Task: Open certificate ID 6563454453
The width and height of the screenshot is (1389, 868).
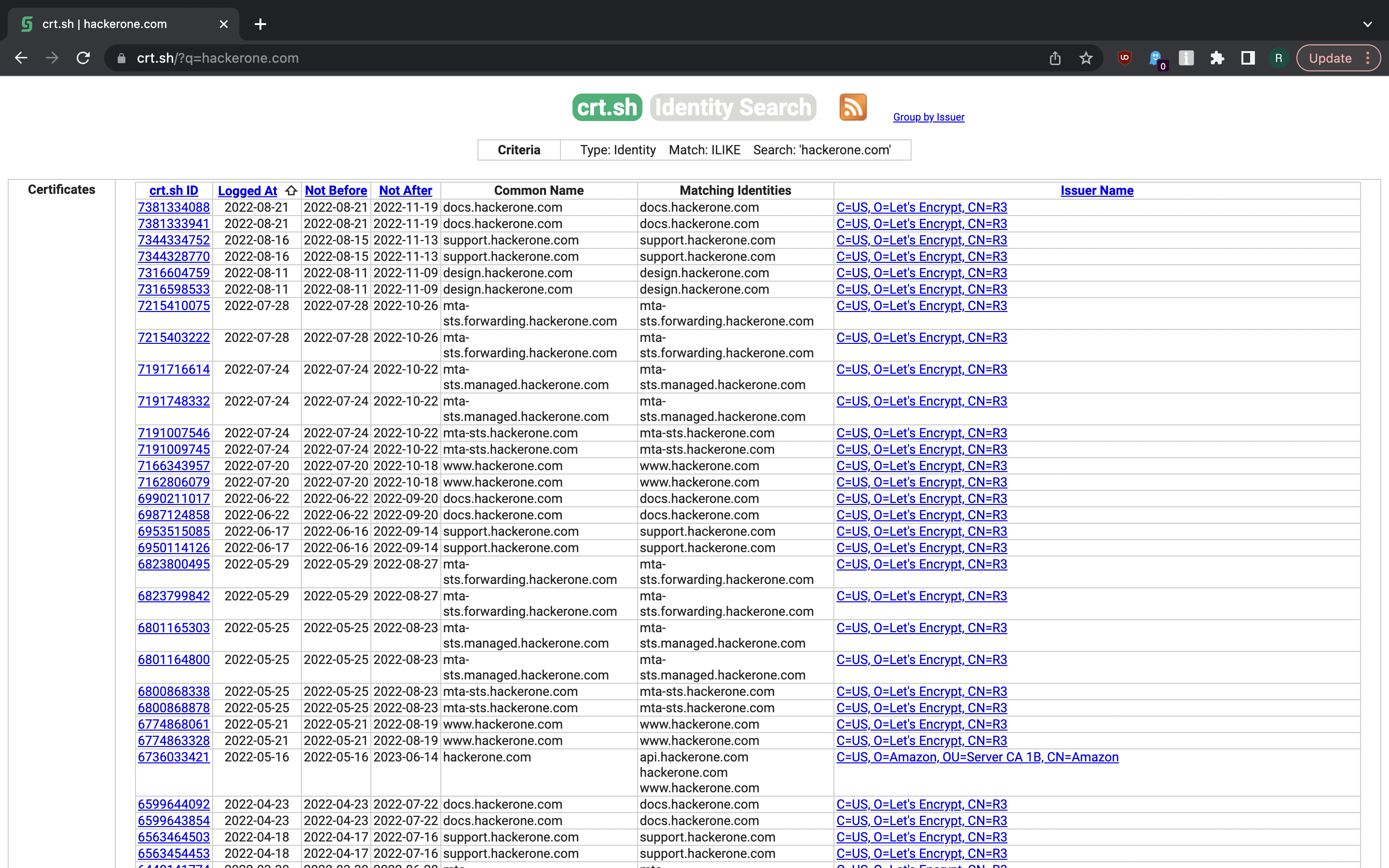Action: point(174,854)
